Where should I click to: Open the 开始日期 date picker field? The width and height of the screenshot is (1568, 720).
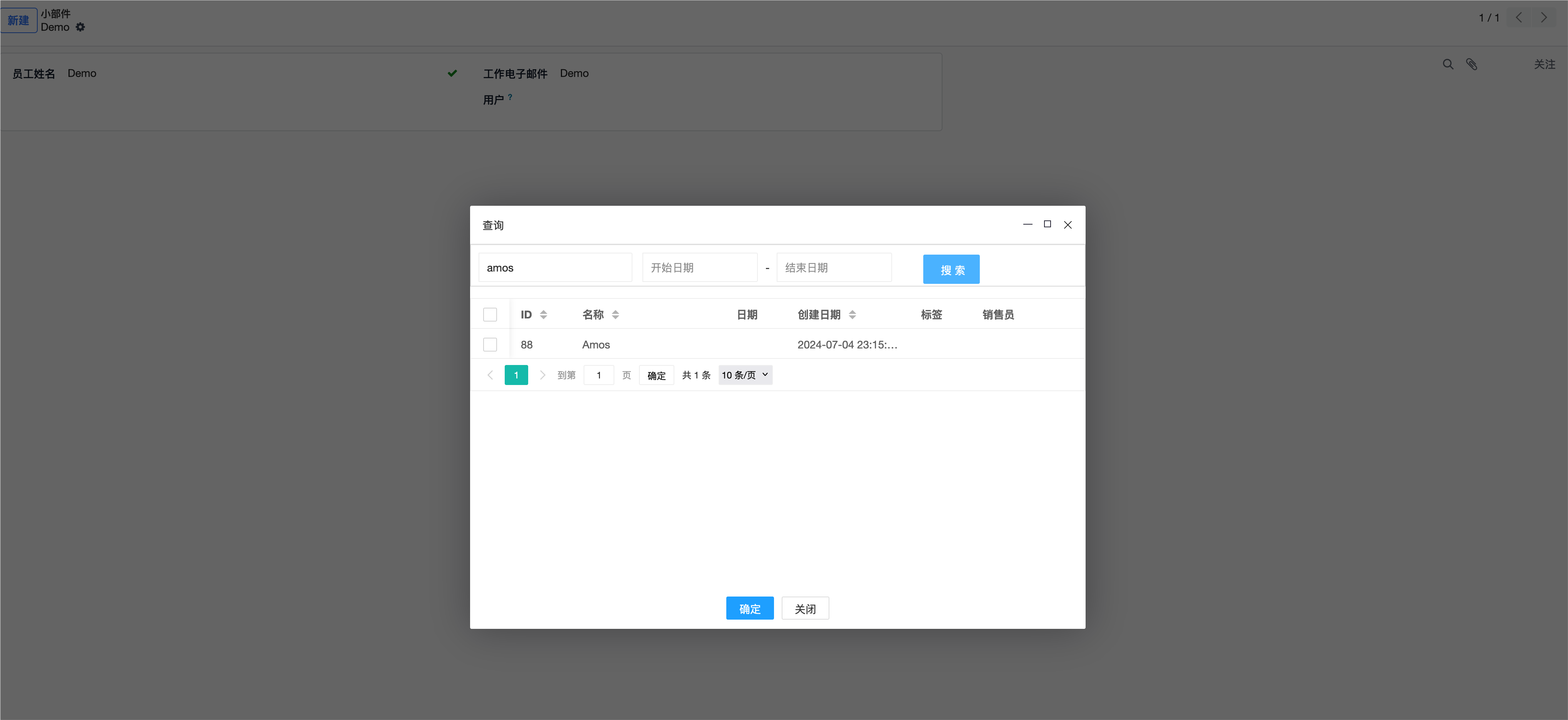click(x=699, y=268)
